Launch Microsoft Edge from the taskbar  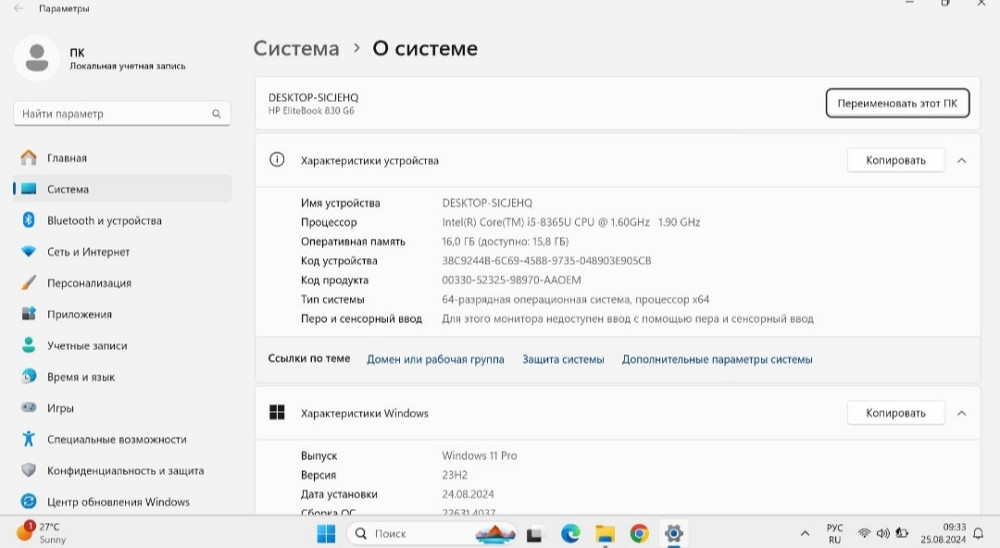point(570,533)
